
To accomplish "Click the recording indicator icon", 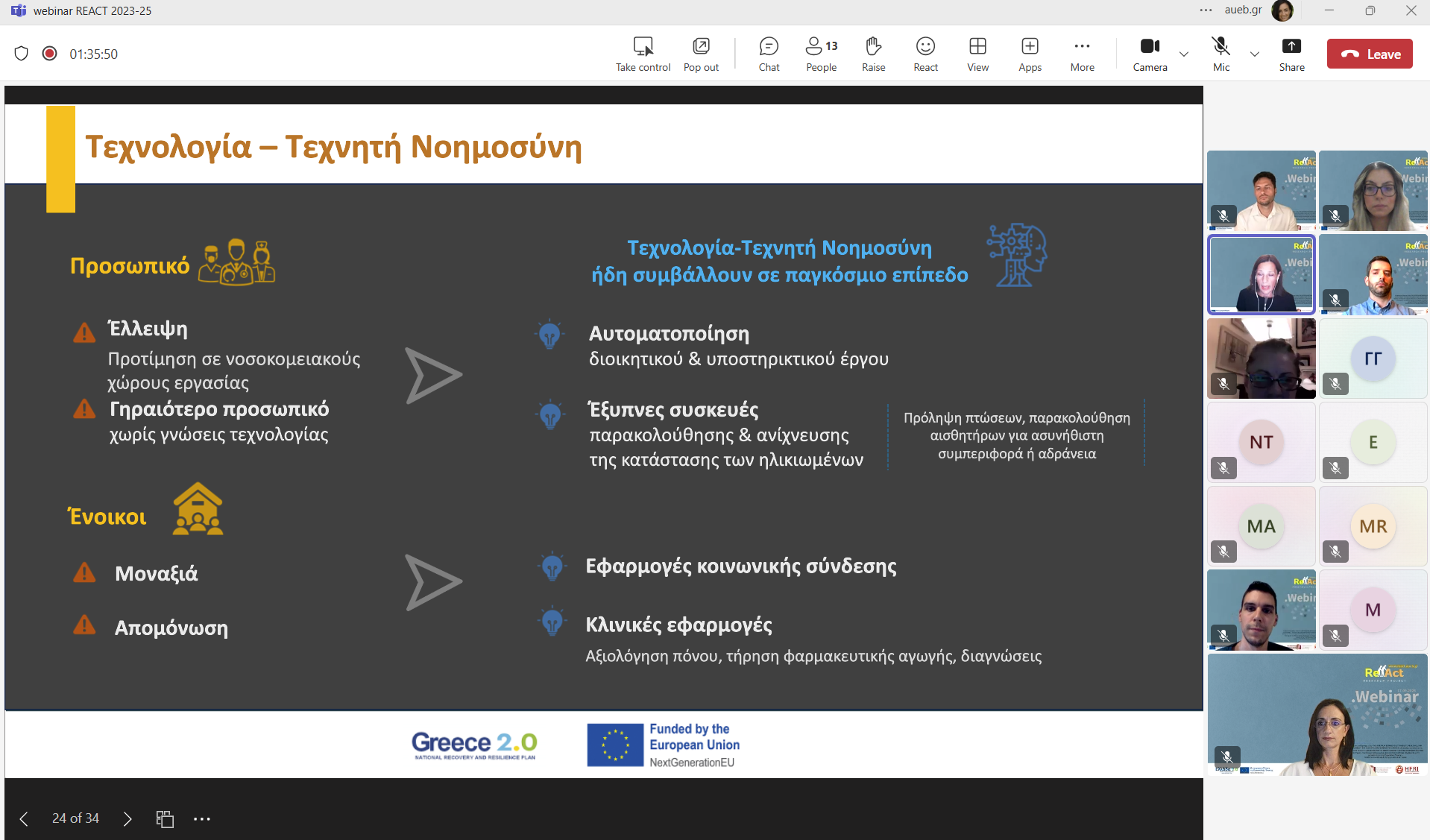I will coord(49,54).
